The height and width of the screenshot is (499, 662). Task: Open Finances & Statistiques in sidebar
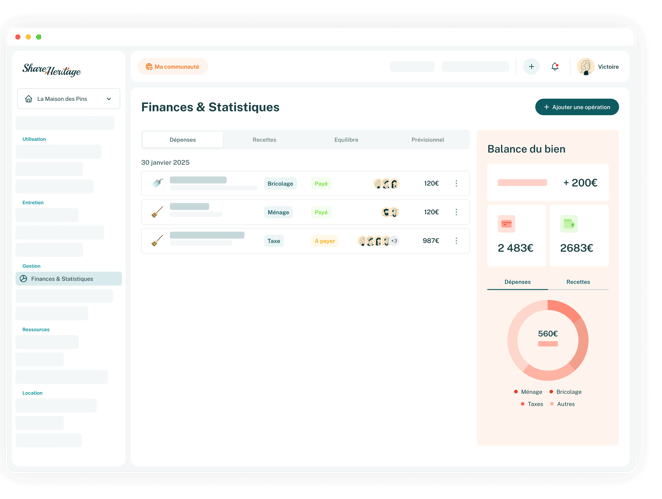coord(69,279)
